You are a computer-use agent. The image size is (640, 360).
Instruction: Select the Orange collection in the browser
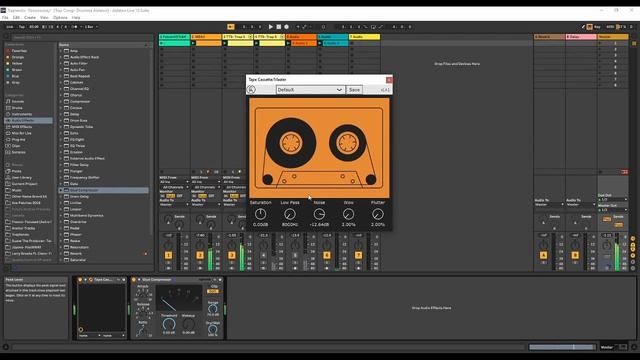point(18,57)
